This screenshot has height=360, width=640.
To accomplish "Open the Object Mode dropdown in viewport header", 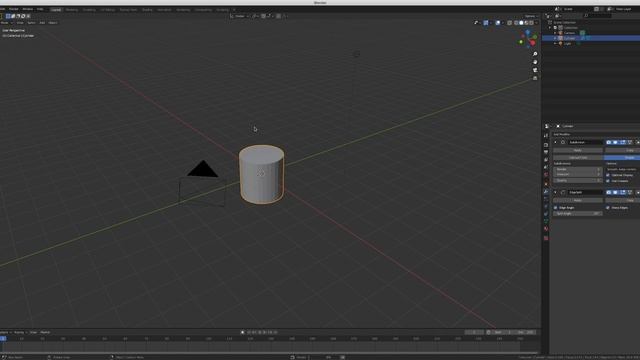I will 6,23.
